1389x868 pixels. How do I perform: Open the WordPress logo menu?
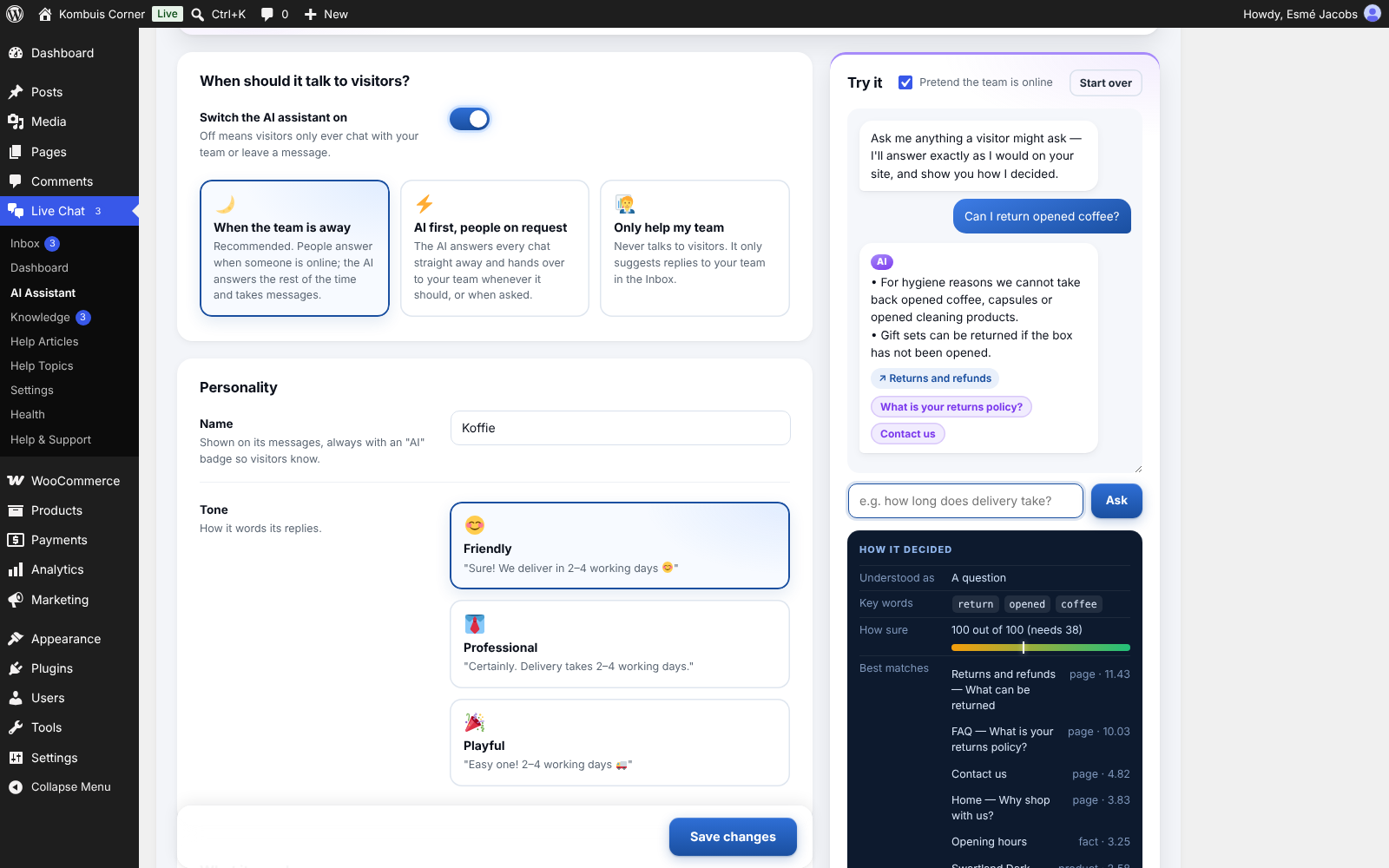tap(15, 14)
